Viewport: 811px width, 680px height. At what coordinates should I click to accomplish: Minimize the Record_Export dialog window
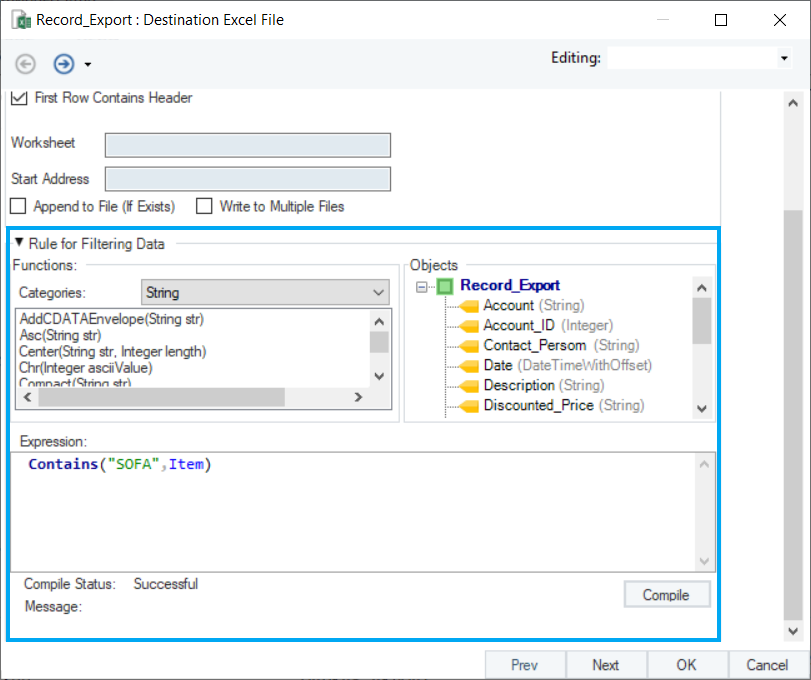(x=663, y=20)
